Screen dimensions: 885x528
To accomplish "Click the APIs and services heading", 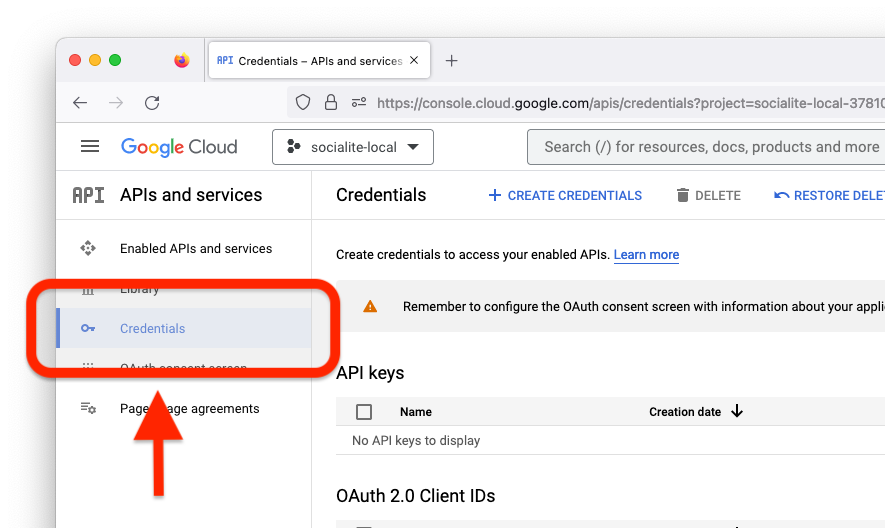I will 191,195.
